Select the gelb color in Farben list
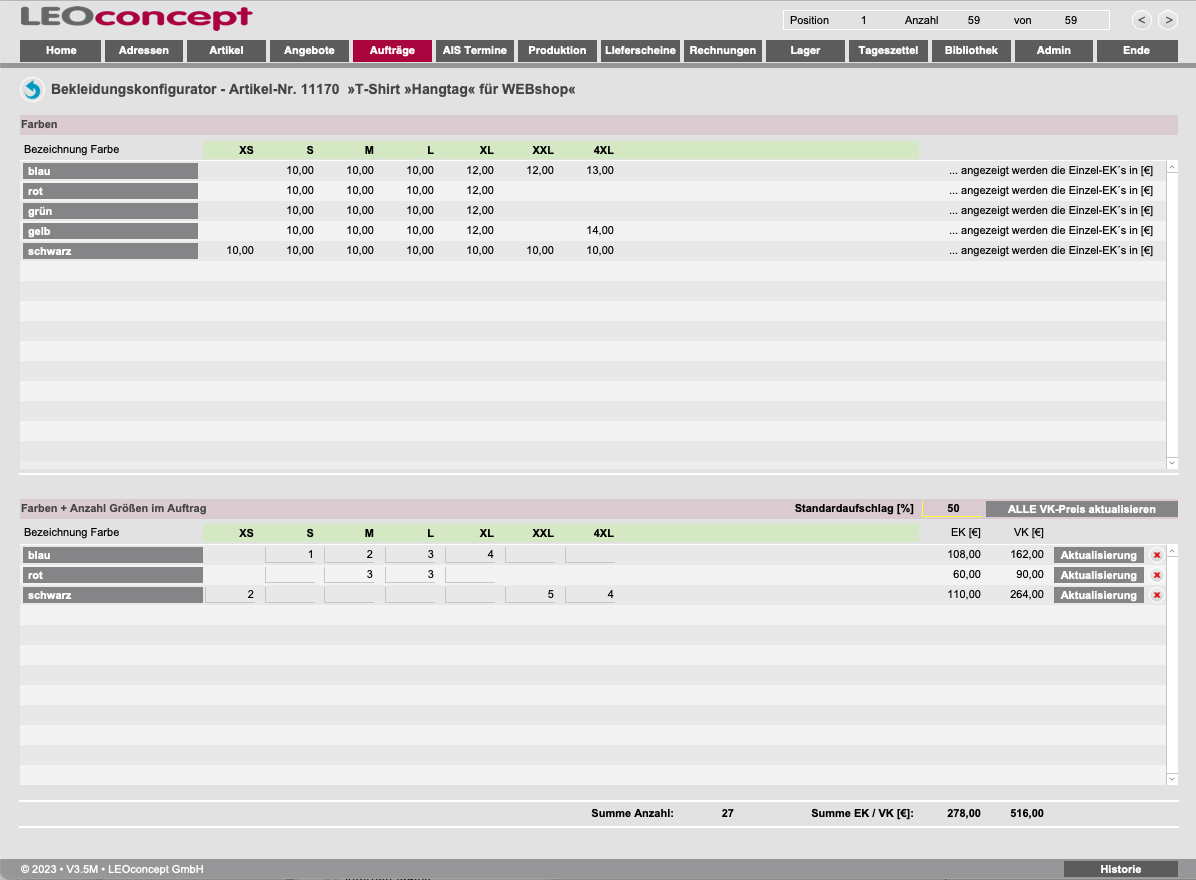The image size is (1196, 880). [x=110, y=231]
